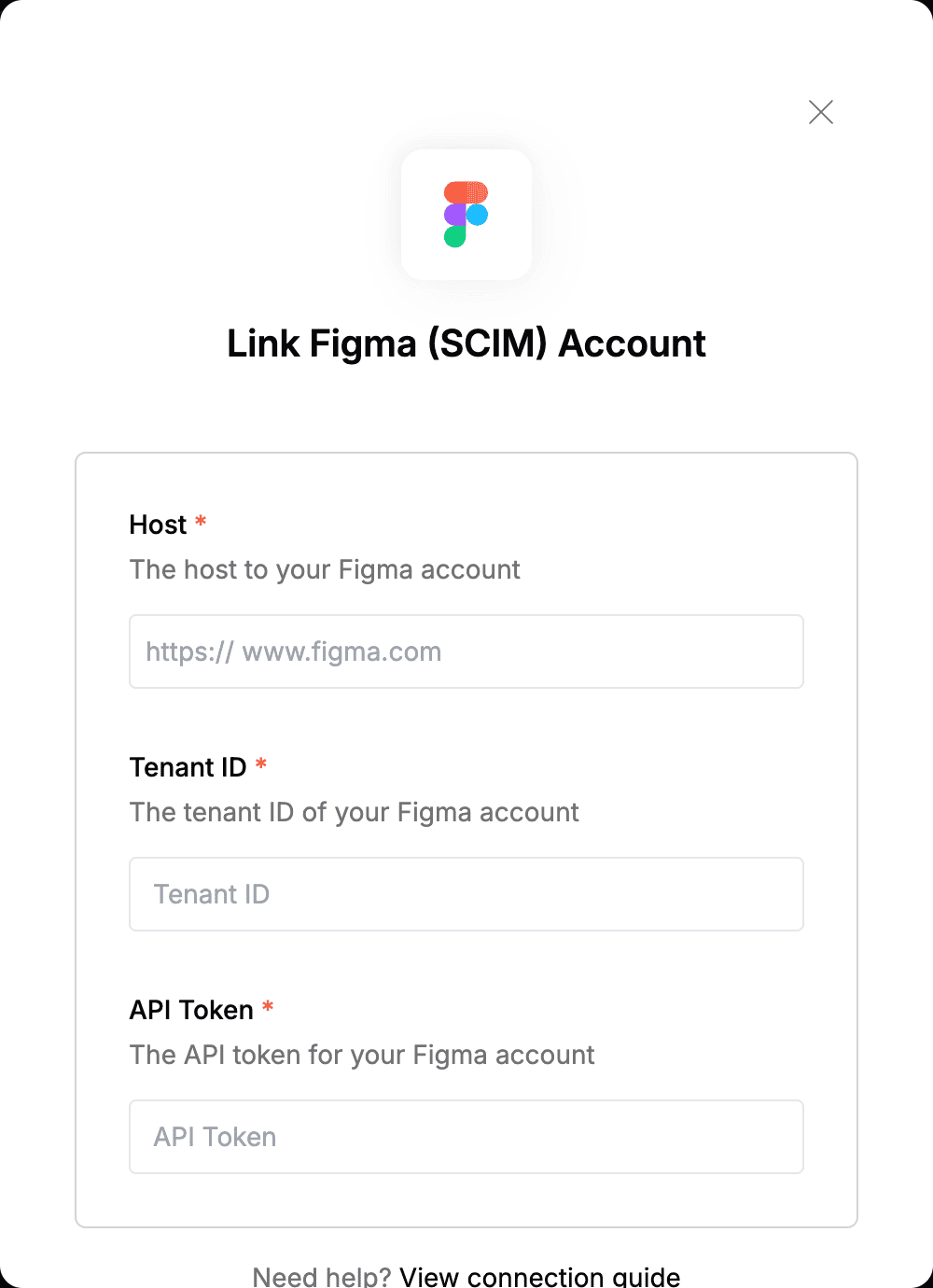Click the Figma logo icon
933x1288 pixels.
coord(466,215)
